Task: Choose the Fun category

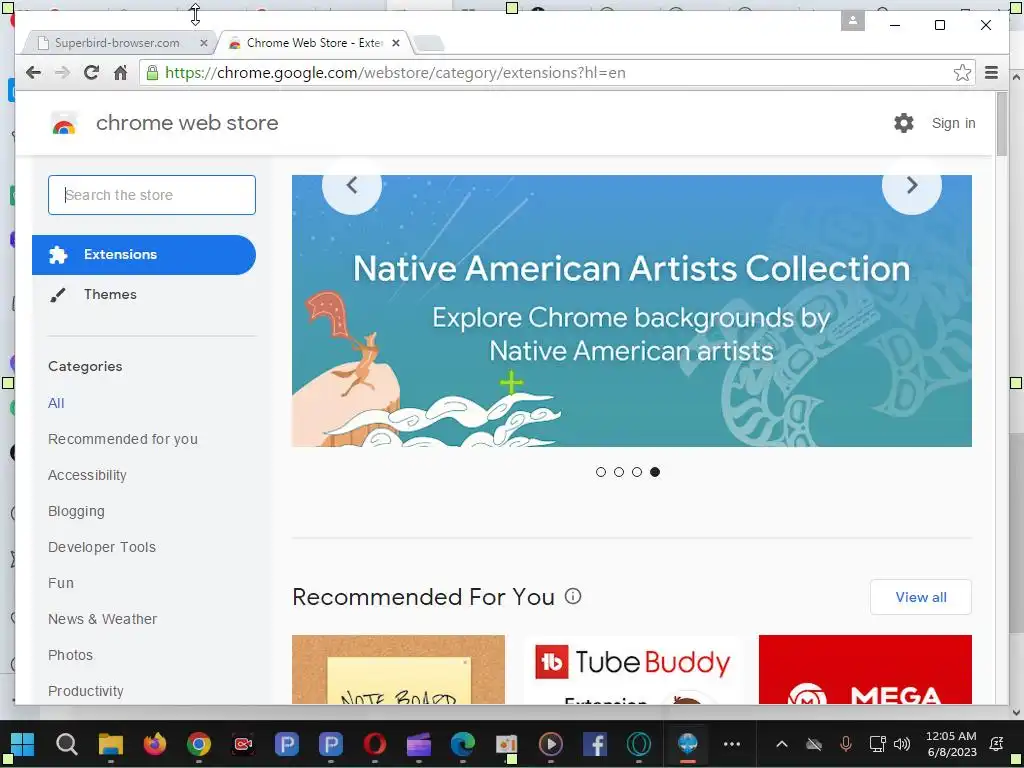Action: pos(61,583)
